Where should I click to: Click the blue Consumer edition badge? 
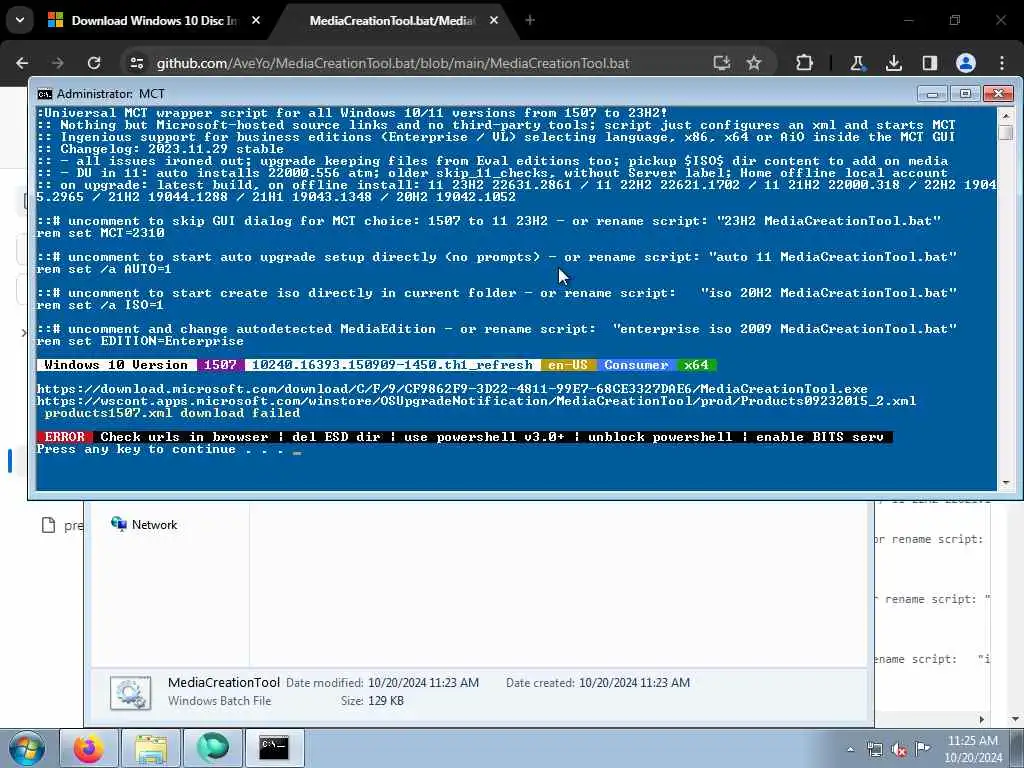pyautogui.click(x=636, y=365)
